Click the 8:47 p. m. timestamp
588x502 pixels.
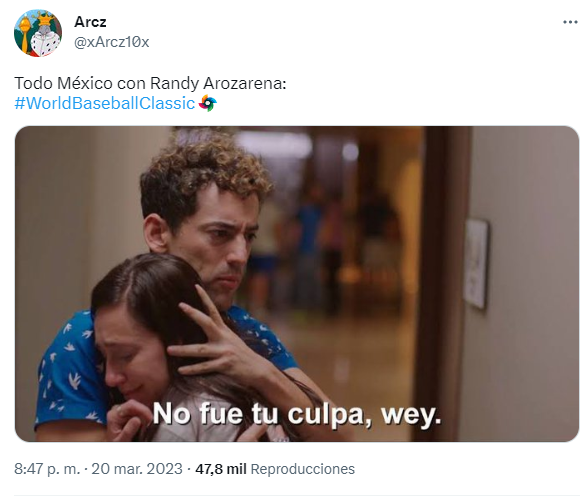pyautogui.click(x=47, y=469)
